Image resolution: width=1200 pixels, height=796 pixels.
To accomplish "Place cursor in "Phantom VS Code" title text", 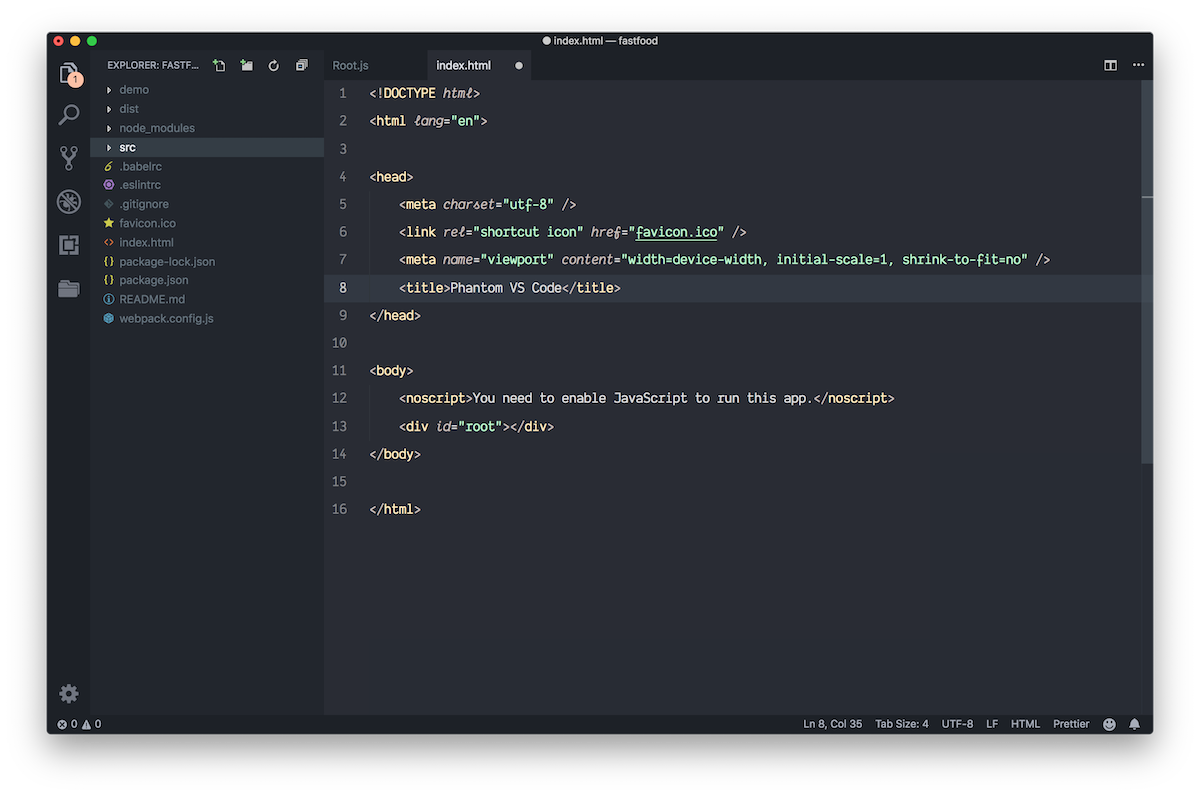I will [x=506, y=288].
